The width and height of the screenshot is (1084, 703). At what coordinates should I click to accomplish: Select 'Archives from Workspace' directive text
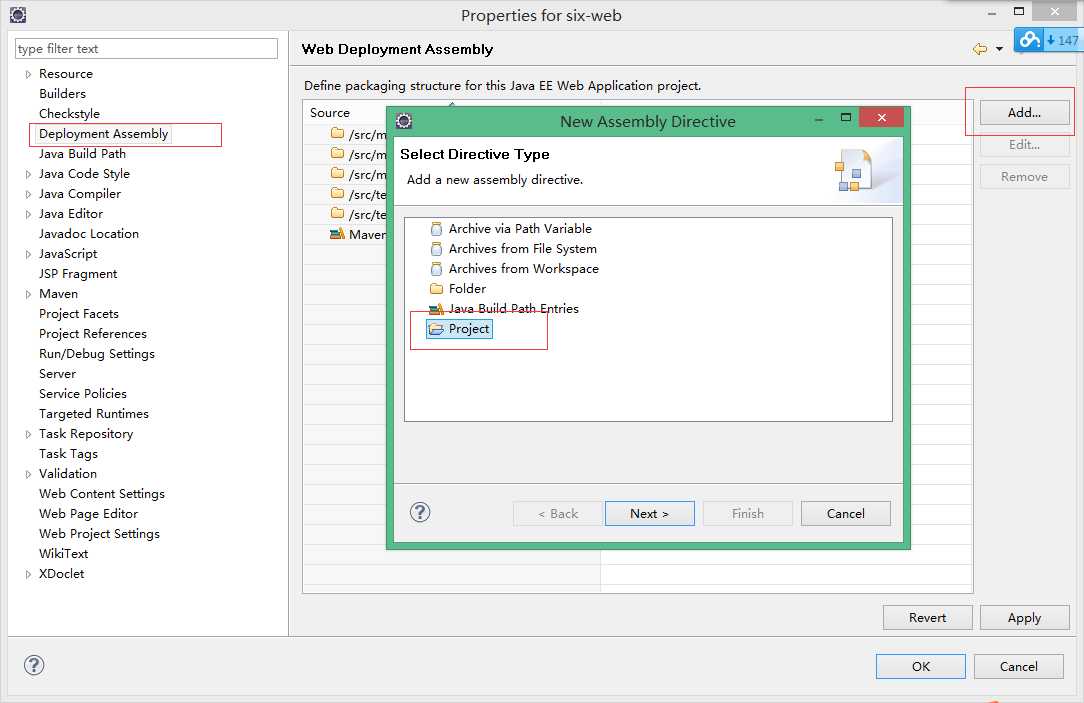click(523, 269)
